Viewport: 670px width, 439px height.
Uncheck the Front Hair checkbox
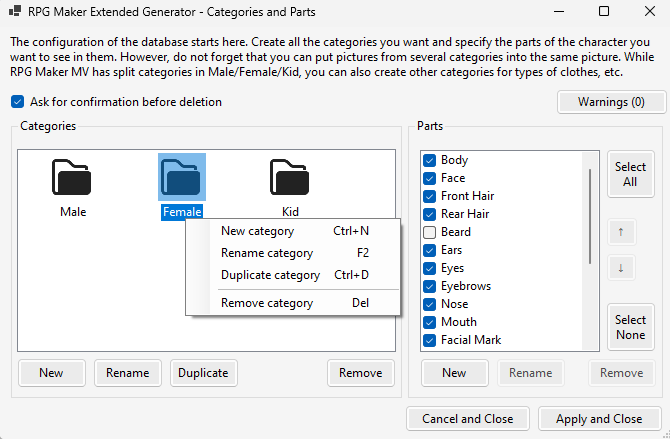point(429,196)
